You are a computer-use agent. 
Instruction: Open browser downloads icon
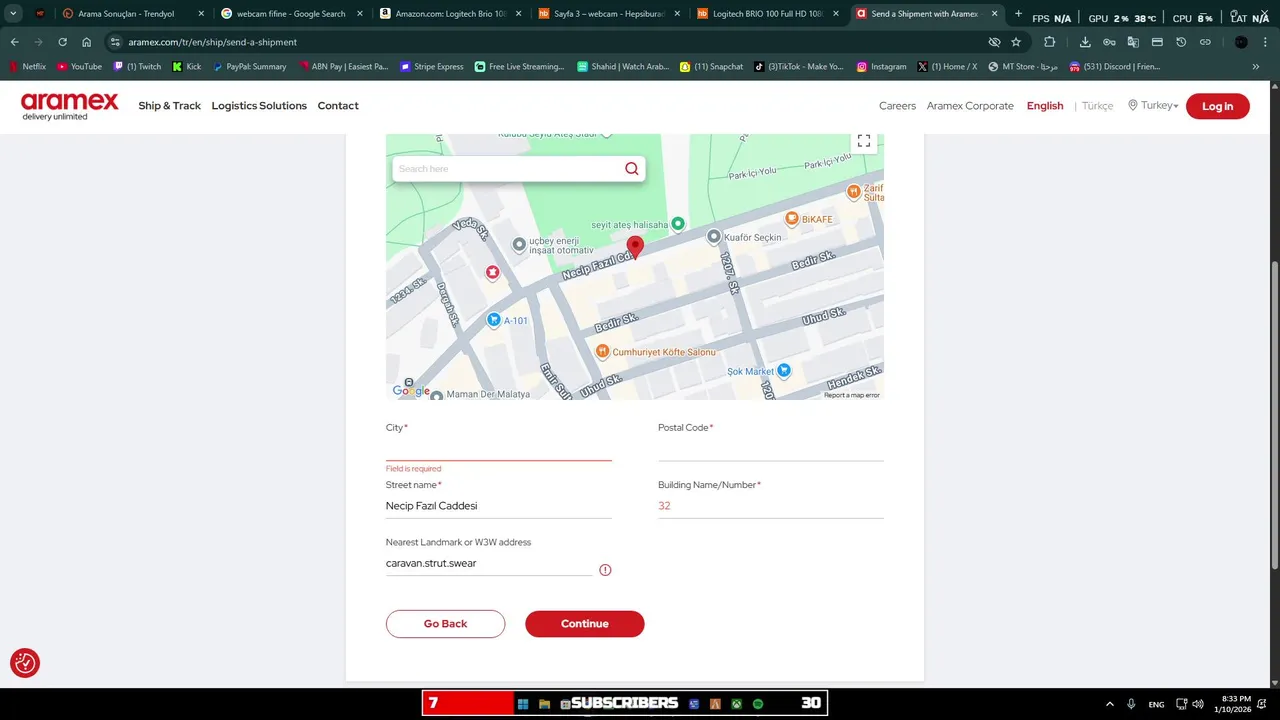[1085, 42]
